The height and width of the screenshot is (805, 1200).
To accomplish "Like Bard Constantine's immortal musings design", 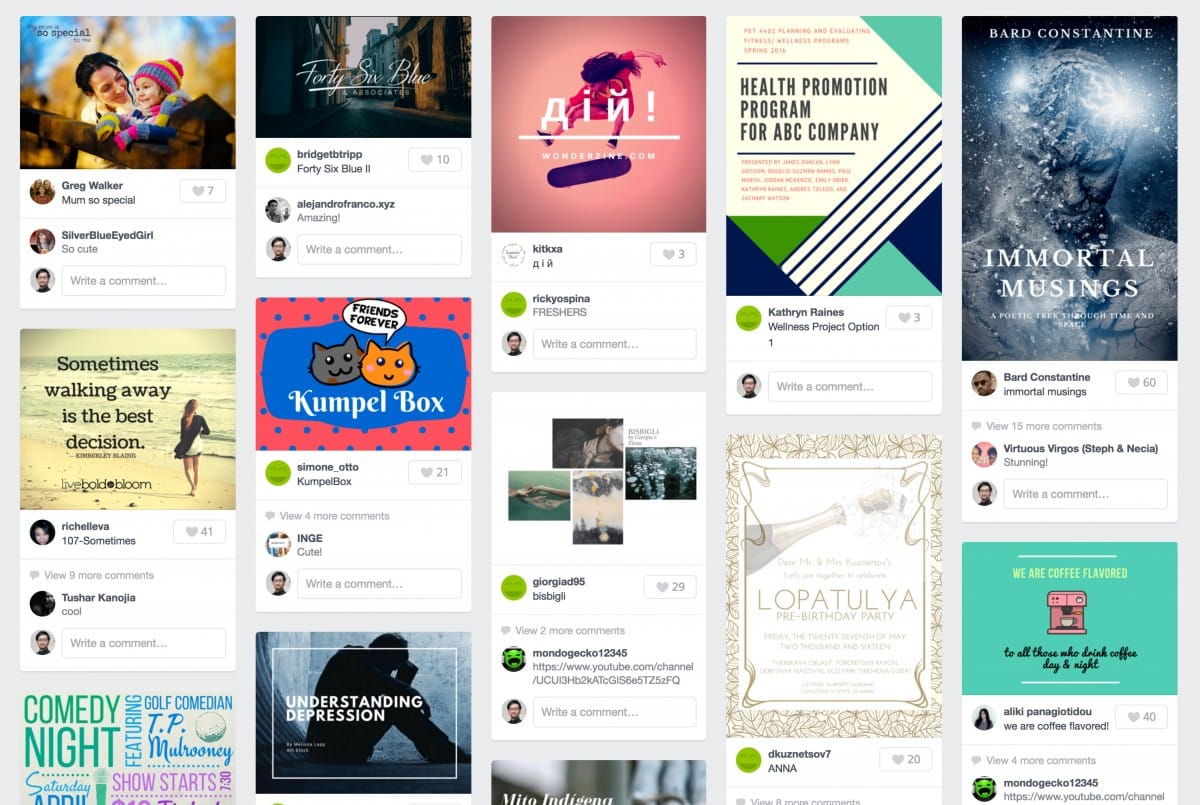I will pos(1141,383).
